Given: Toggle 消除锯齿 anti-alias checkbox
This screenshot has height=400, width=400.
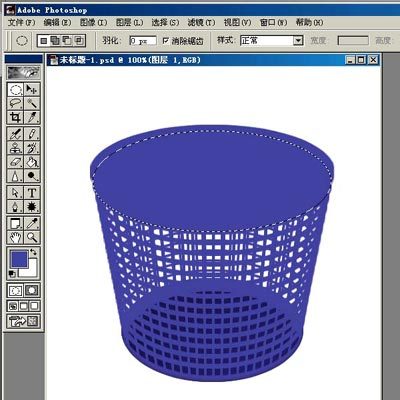Looking at the screenshot, I should coord(166,41).
